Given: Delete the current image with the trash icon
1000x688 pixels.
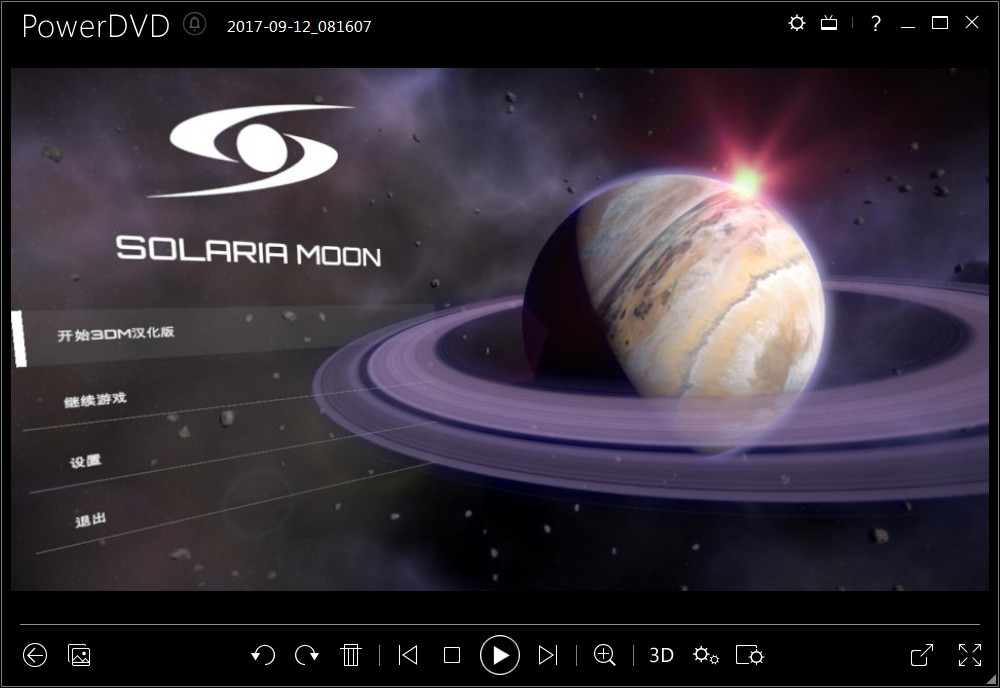Looking at the screenshot, I should tap(351, 655).
